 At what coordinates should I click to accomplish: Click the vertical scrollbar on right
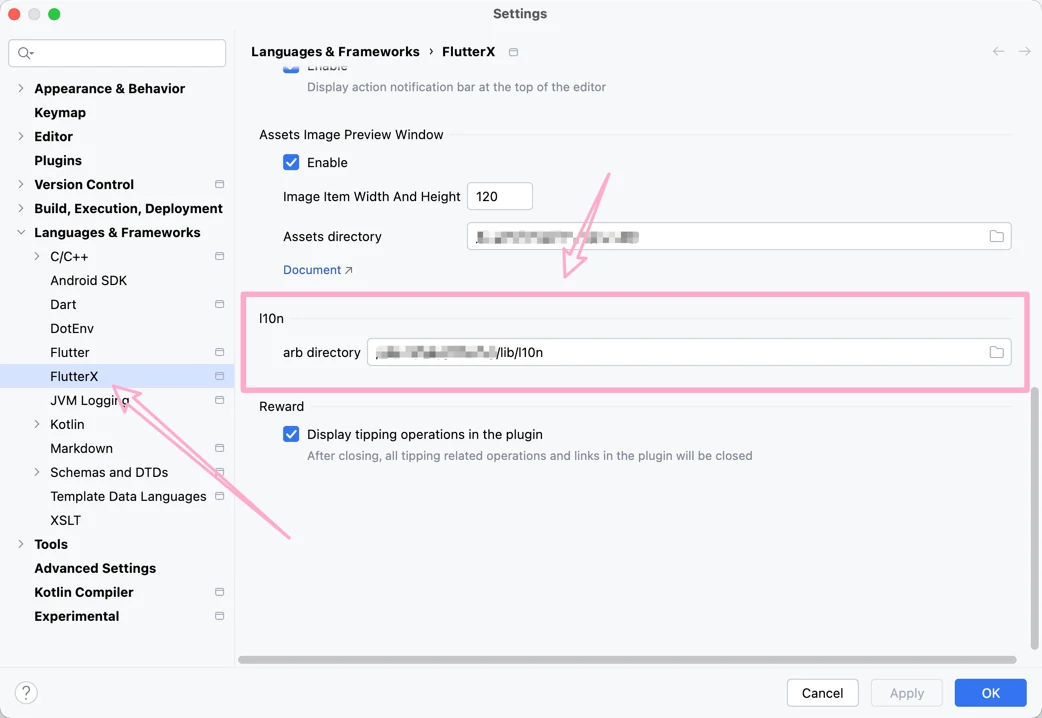(1034, 519)
